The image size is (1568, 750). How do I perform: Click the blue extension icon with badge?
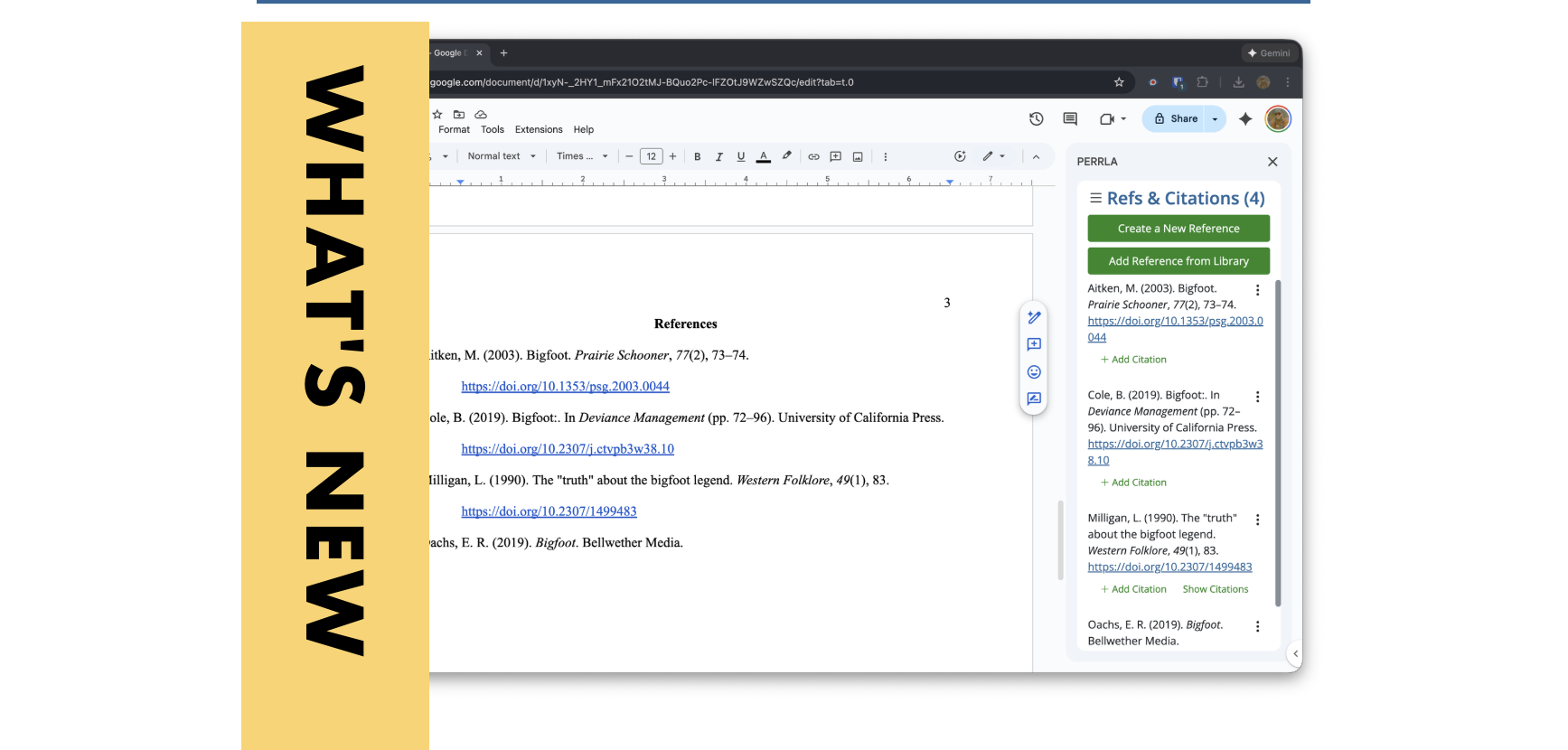point(1178,82)
